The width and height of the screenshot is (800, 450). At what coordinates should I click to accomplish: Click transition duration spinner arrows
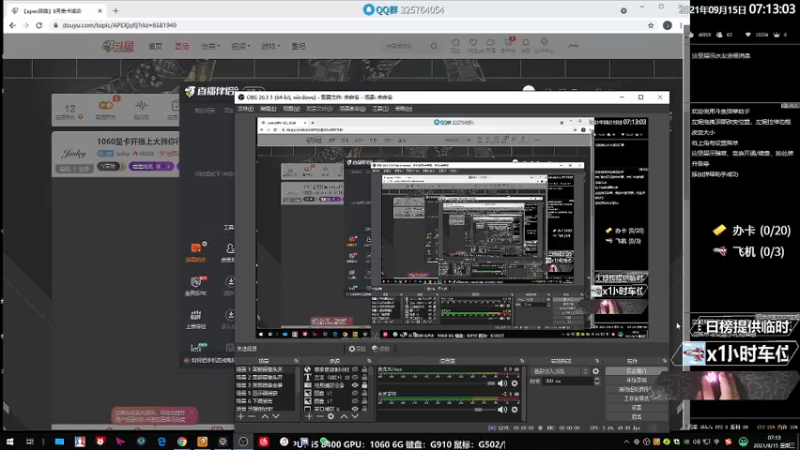click(x=596, y=381)
